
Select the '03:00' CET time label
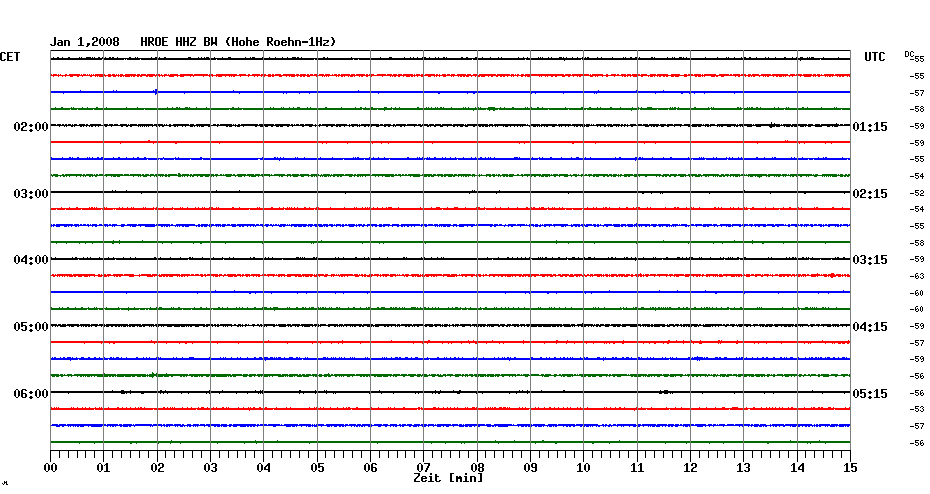[31, 194]
